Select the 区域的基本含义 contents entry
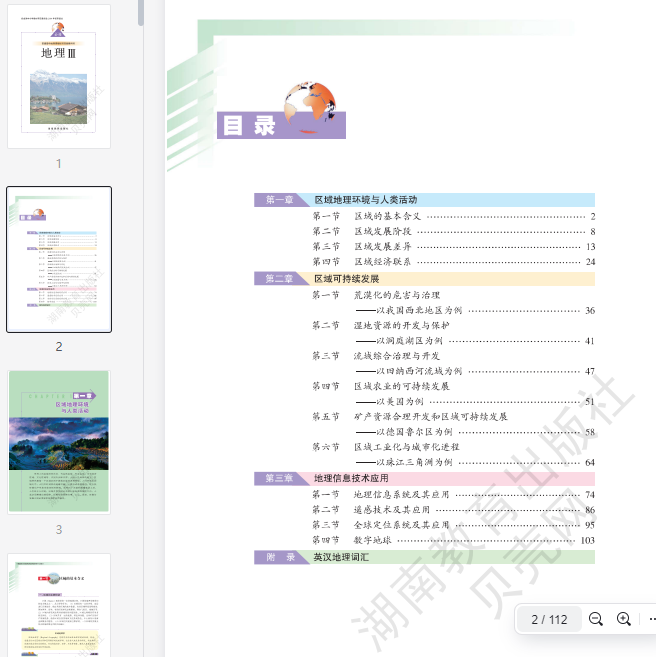 (387, 216)
